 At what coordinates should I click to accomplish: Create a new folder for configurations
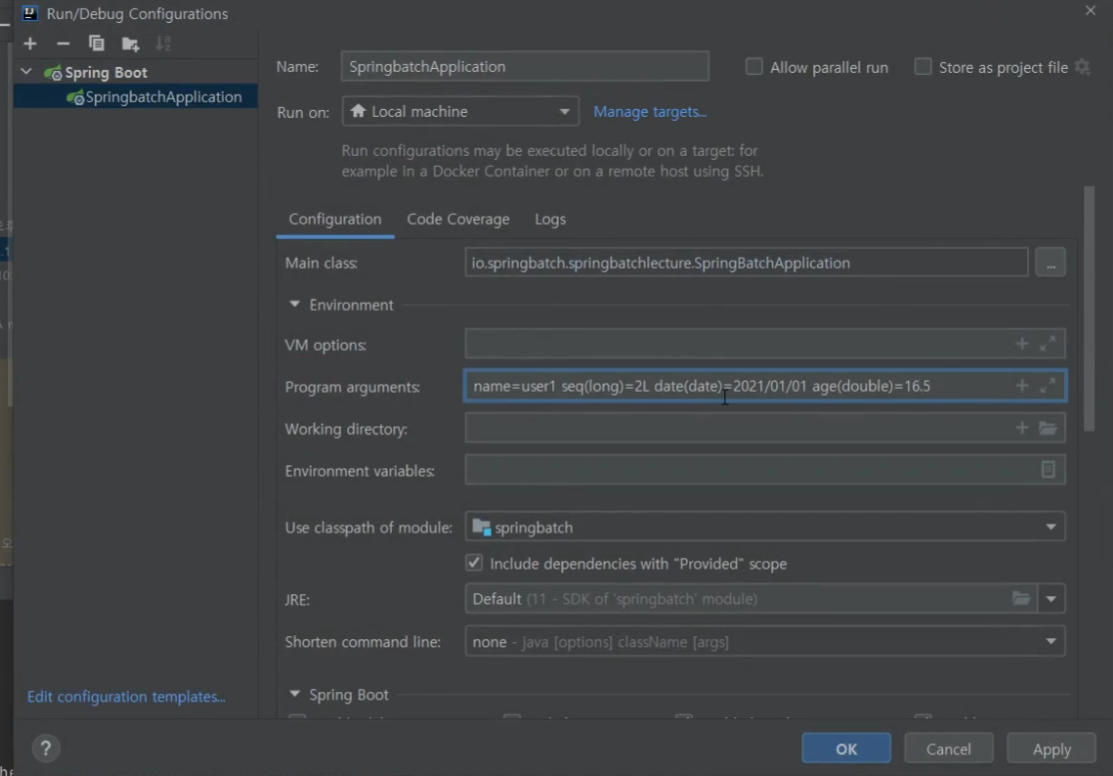click(130, 44)
